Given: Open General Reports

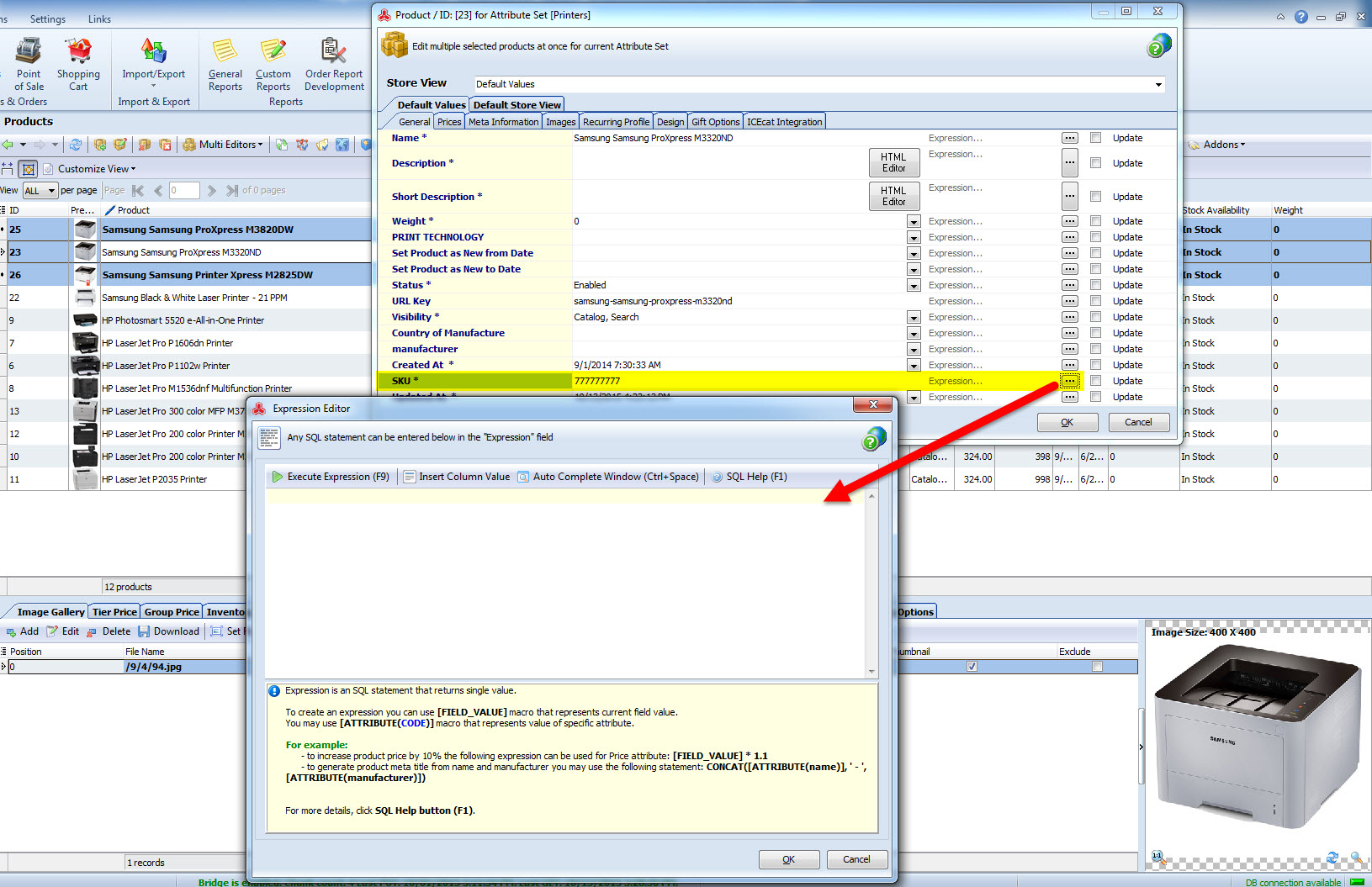Looking at the screenshot, I should (x=225, y=65).
